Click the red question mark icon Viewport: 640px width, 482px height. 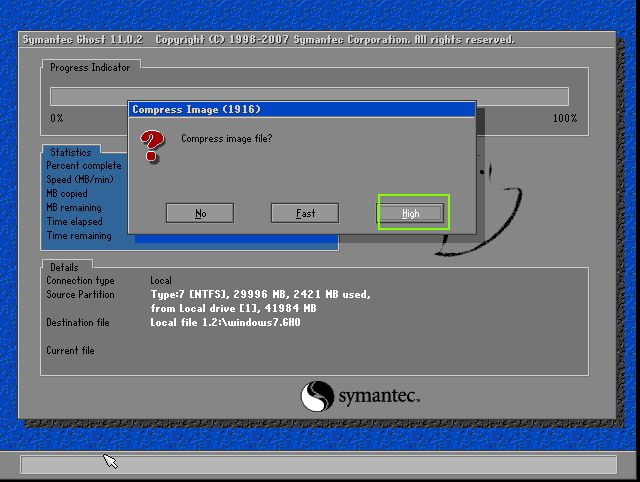[x=152, y=146]
